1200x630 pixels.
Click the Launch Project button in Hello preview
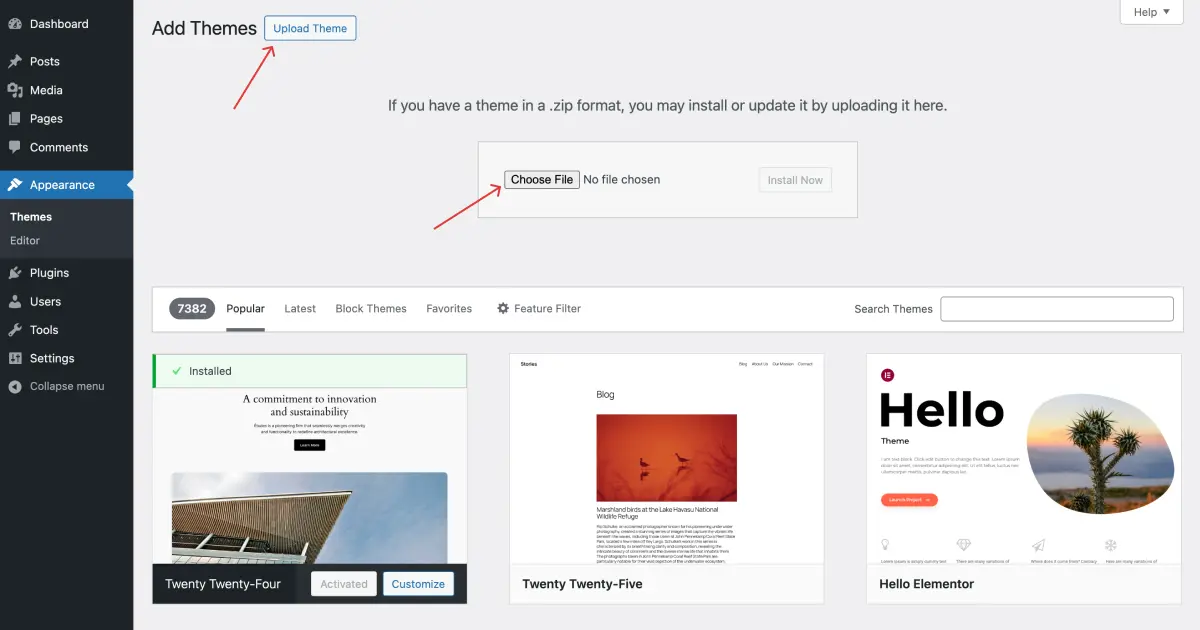pos(909,499)
